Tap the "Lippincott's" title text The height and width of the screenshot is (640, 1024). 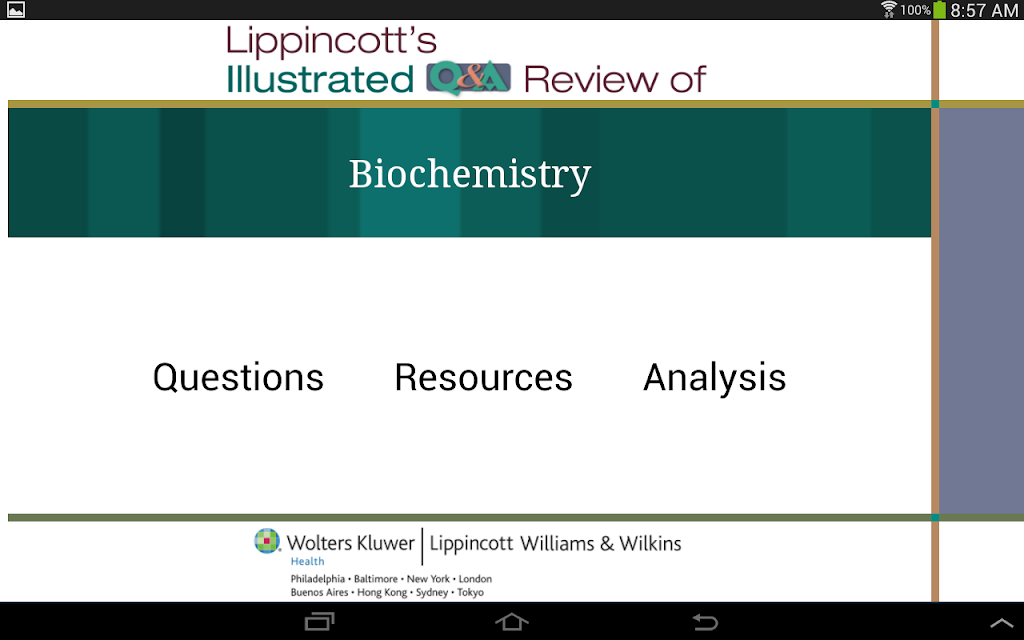pyautogui.click(x=331, y=41)
